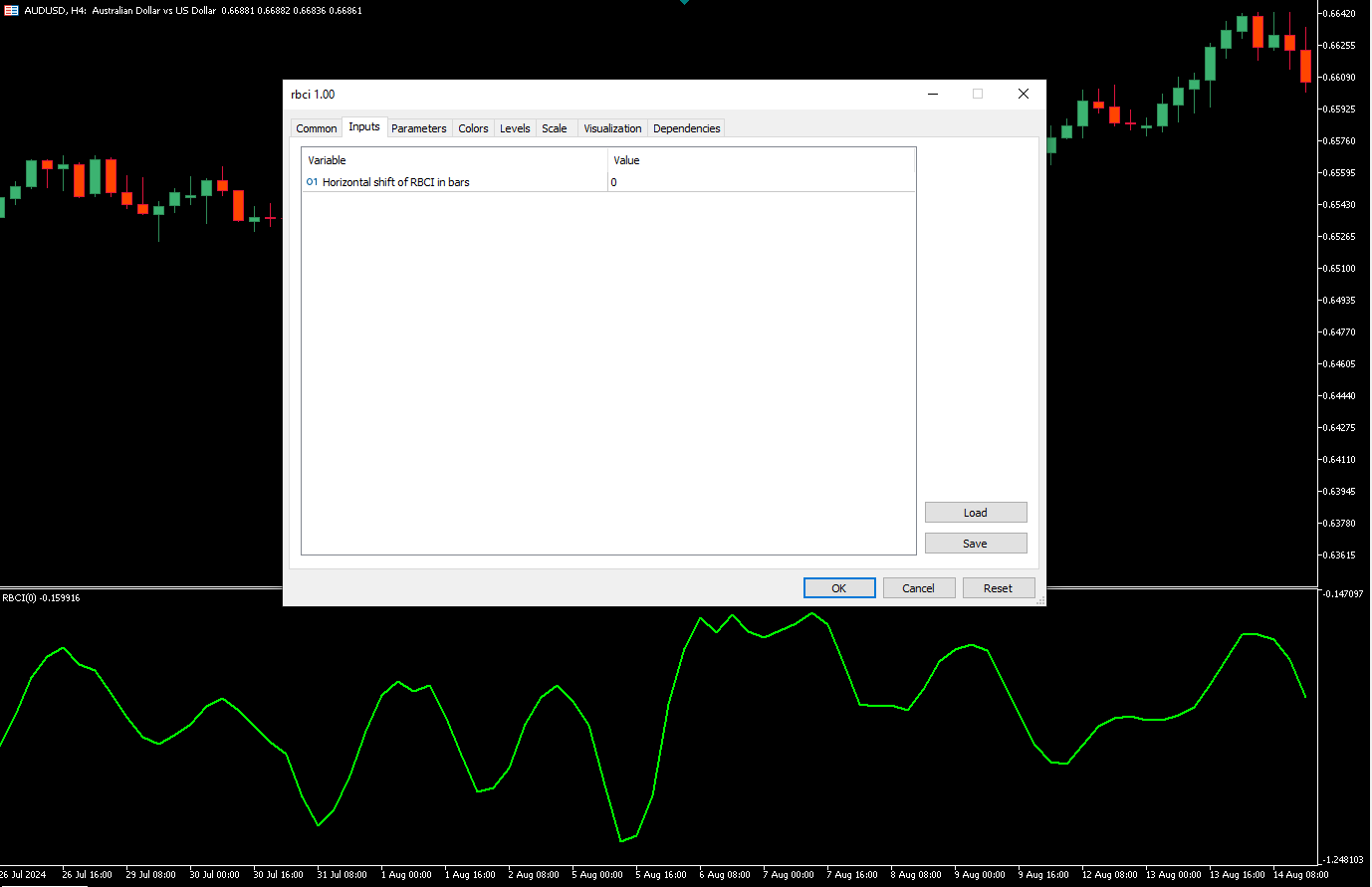
Task: Go to the Visualization tab
Action: tap(612, 128)
